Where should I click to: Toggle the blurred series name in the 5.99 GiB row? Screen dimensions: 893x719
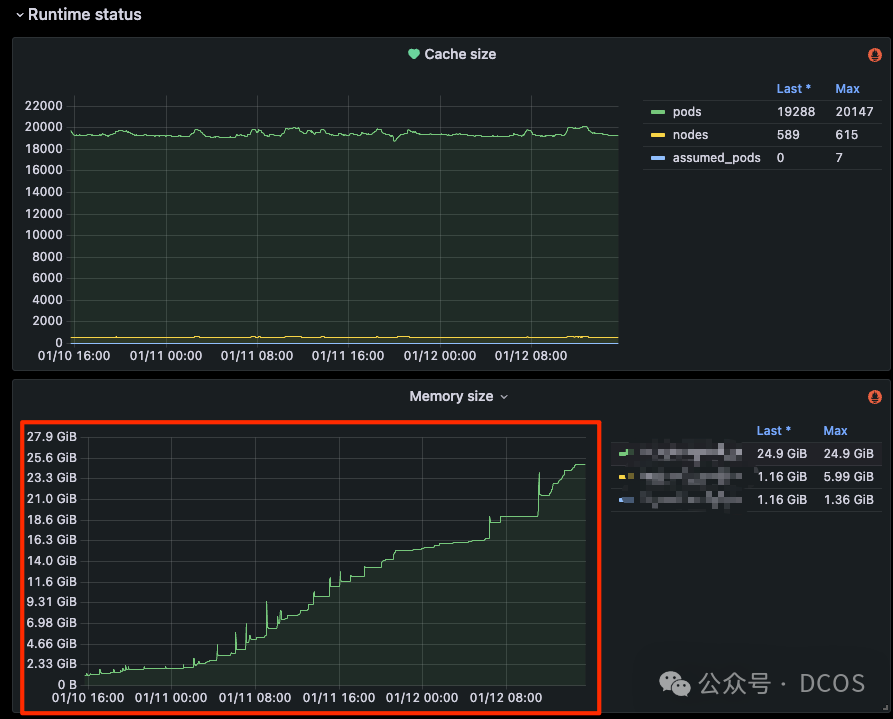click(691, 476)
